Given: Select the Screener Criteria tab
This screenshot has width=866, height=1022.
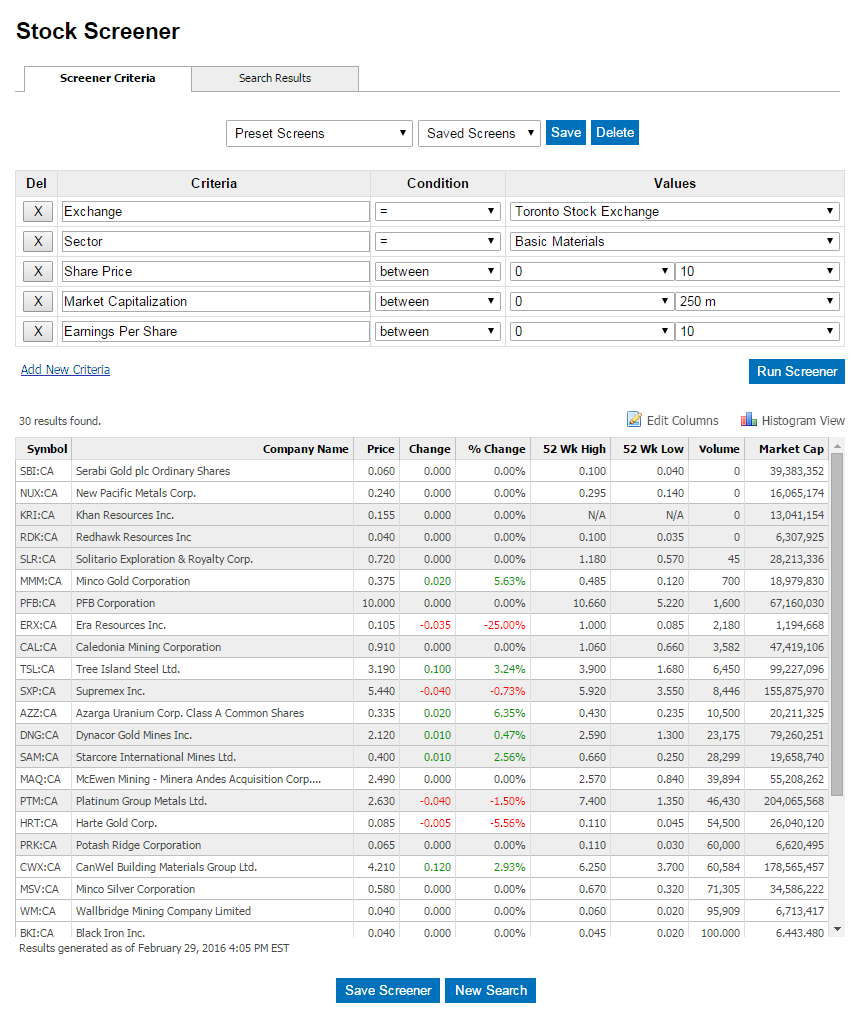Looking at the screenshot, I should pos(107,78).
